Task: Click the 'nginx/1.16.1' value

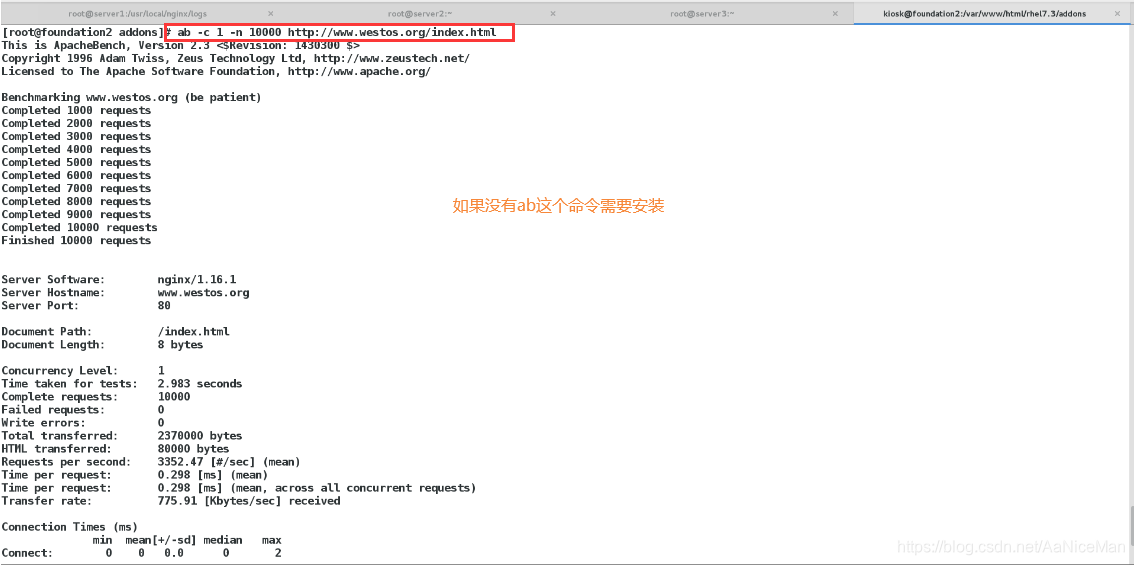Action: [x=197, y=280]
